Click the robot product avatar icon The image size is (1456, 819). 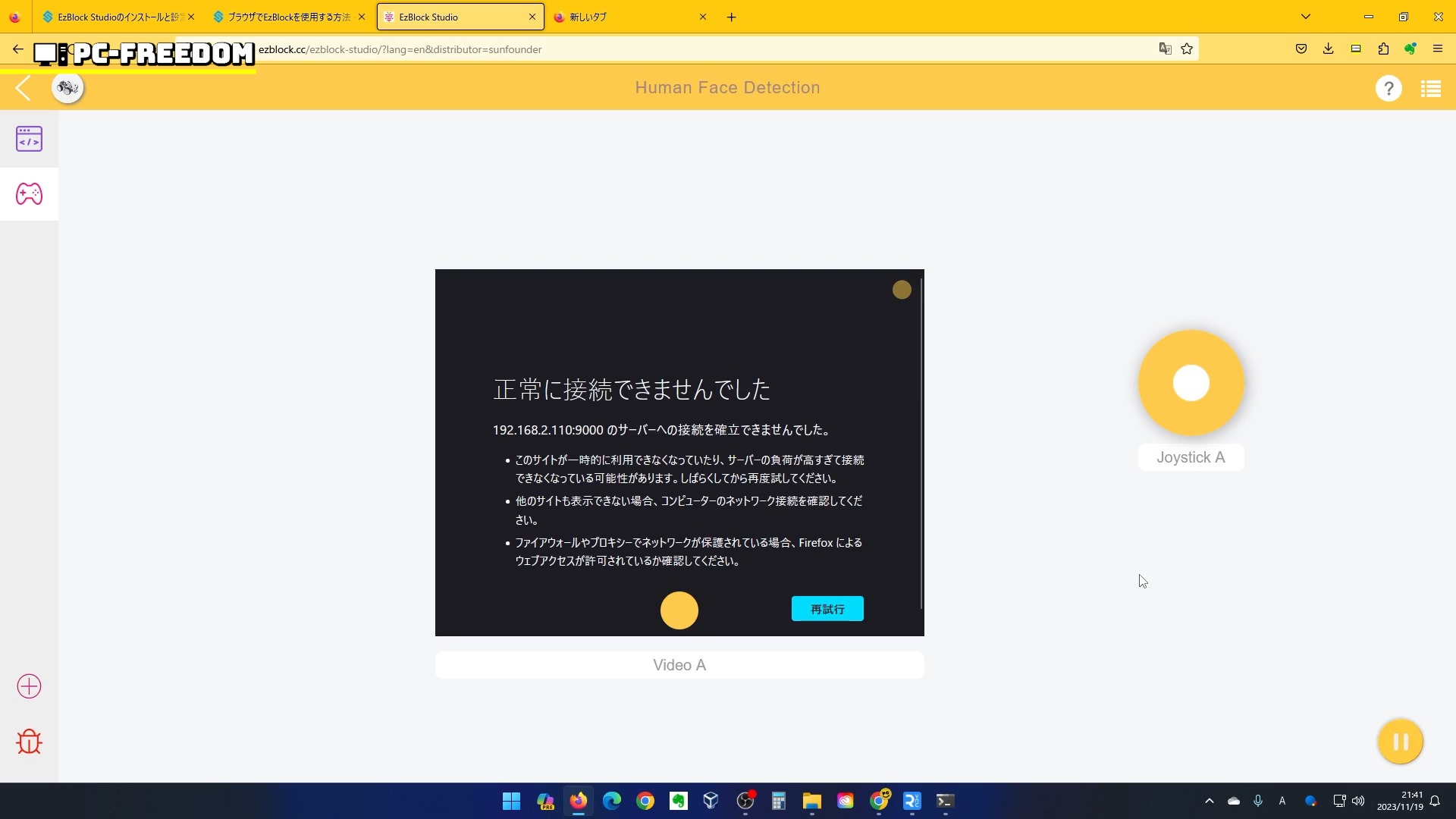tap(67, 88)
